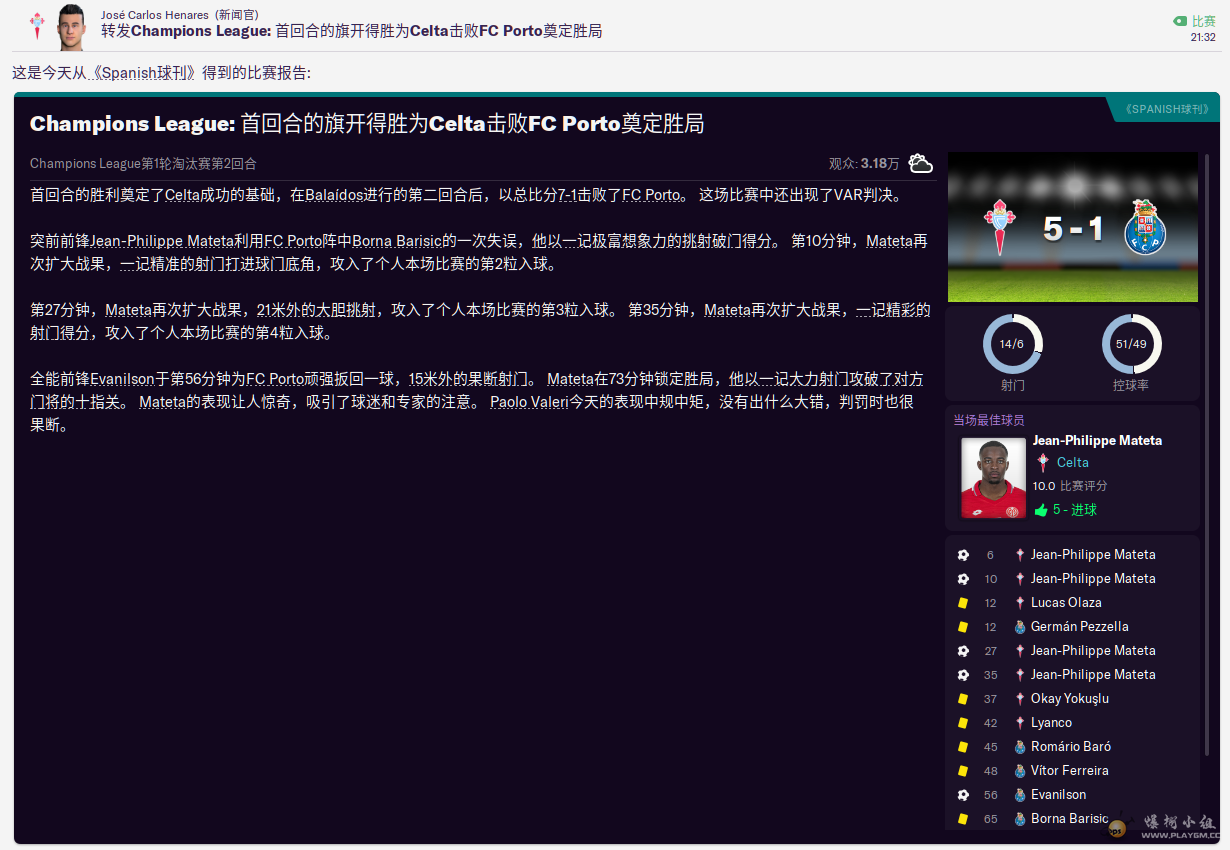Open Romário Baró's name in the event list
1230x850 pixels.
tap(1071, 747)
